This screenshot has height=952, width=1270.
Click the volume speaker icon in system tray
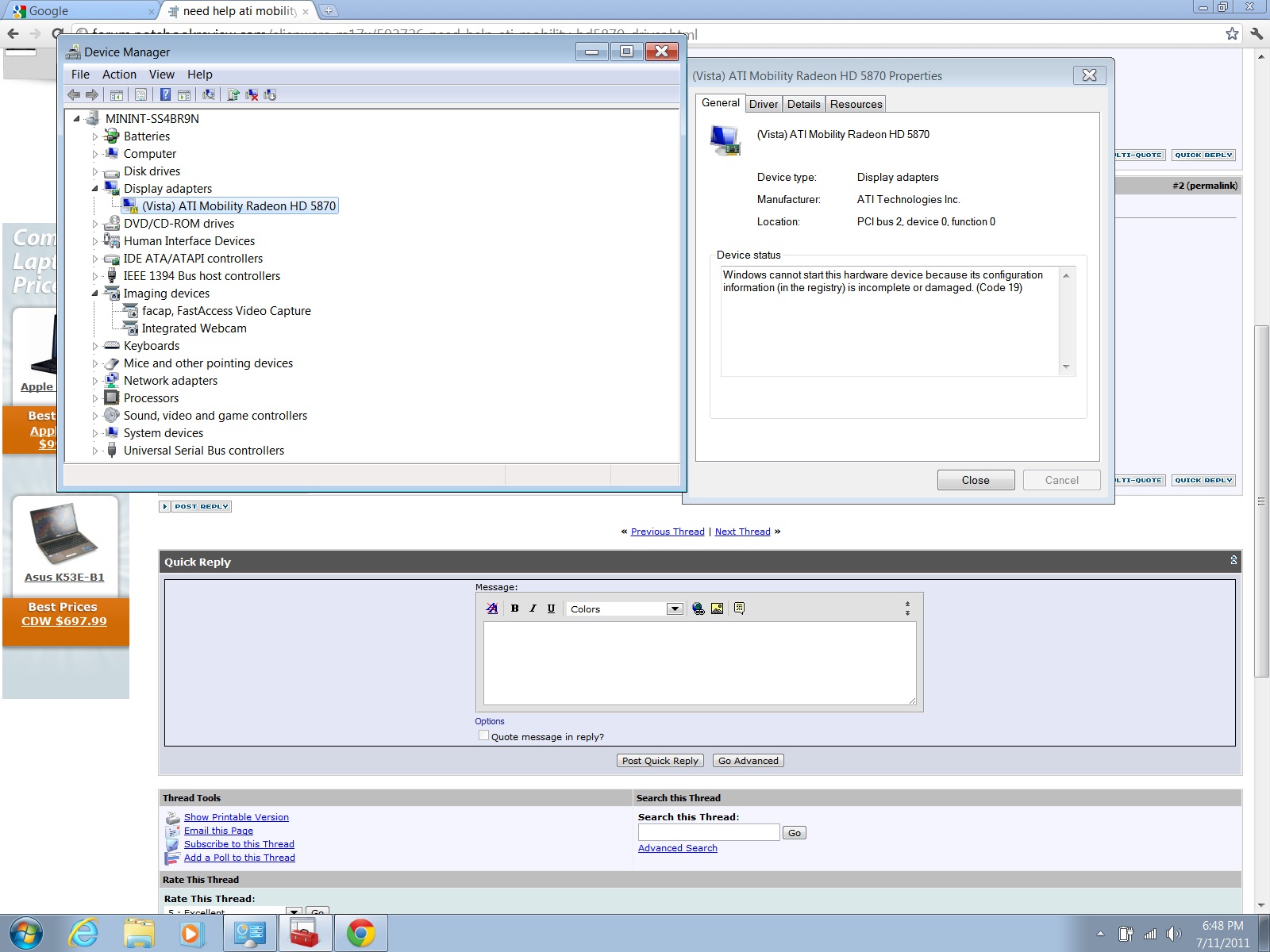pyautogui.click(x=1174, y=934)
